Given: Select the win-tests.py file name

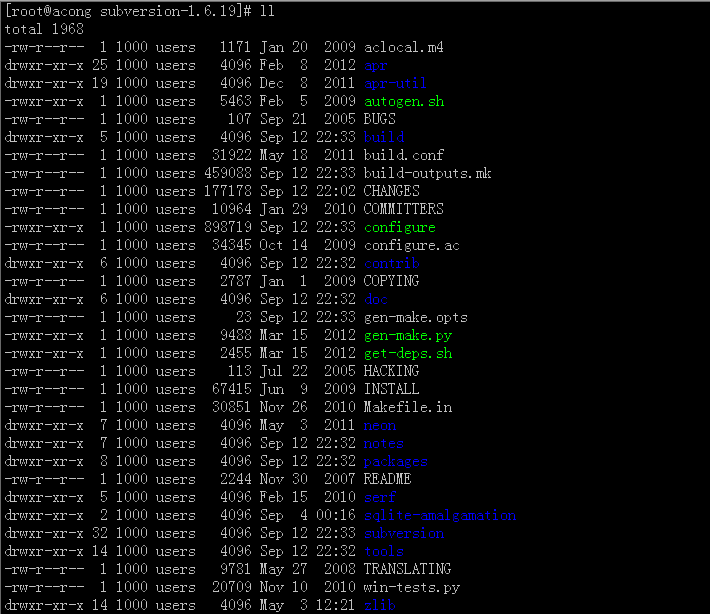Looking at the screenshot, I should click(412, 587).
